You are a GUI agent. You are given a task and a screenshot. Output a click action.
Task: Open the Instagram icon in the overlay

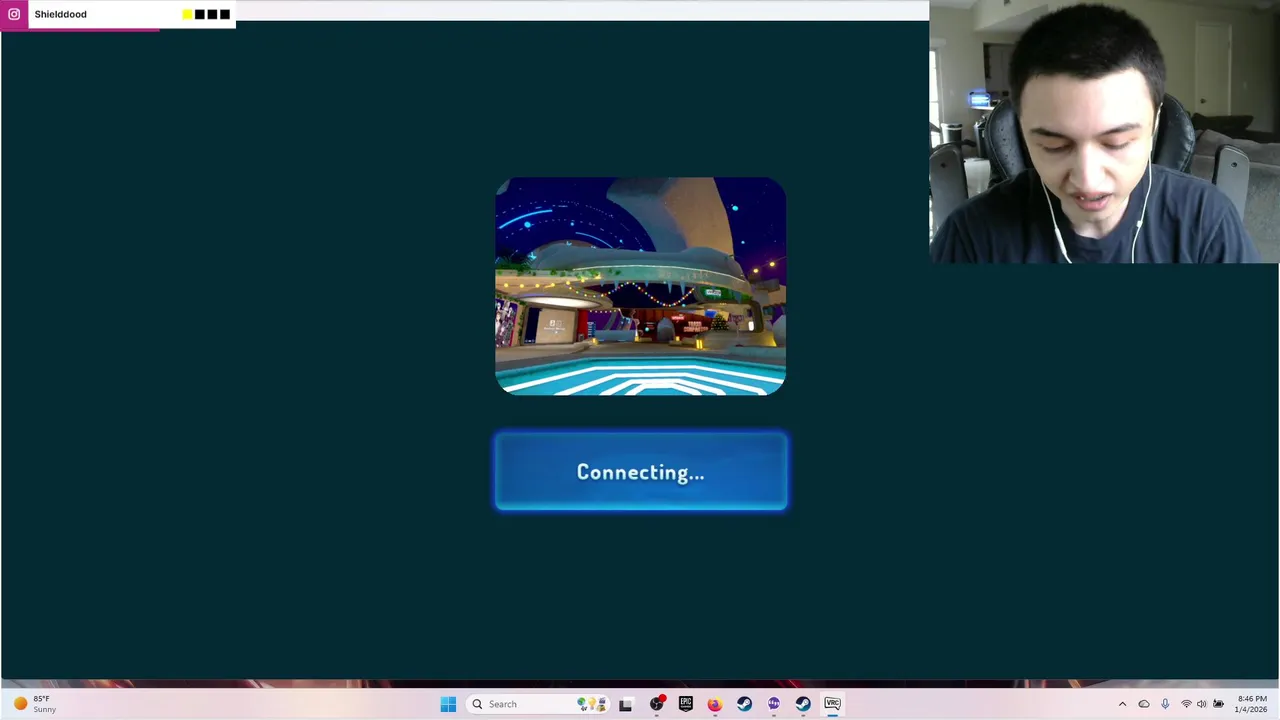[14, 14]
